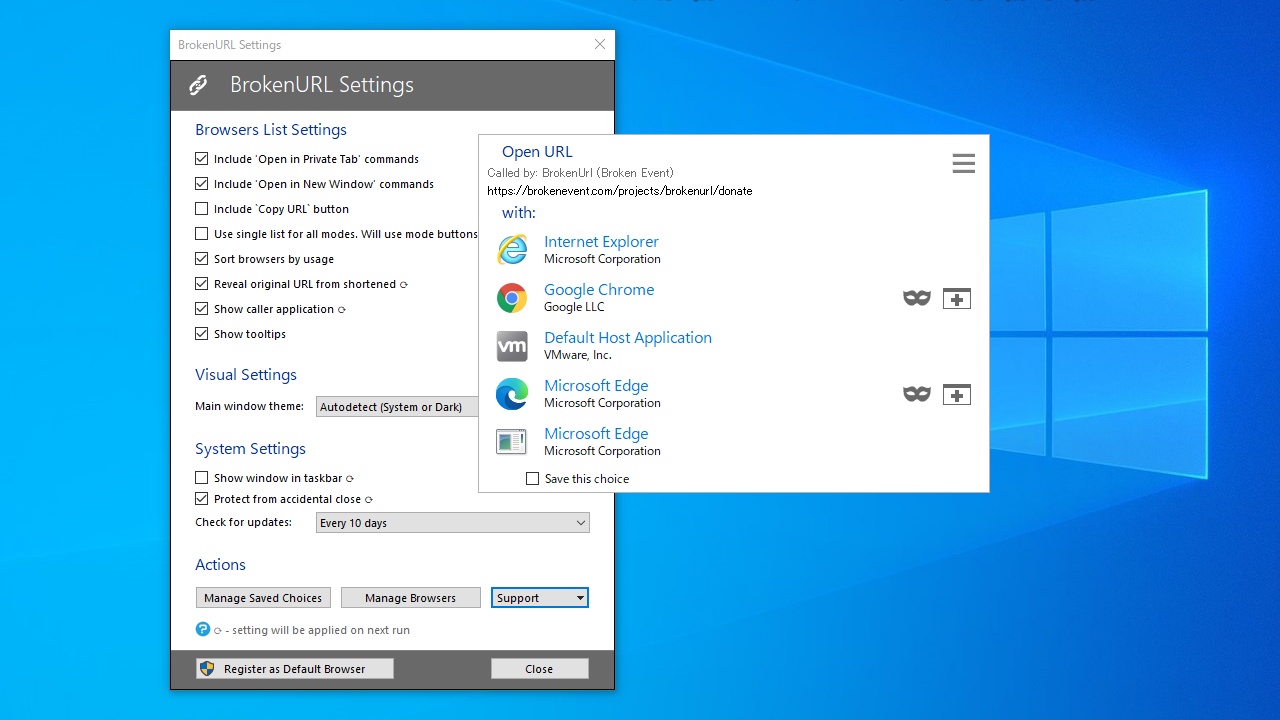Close the BrokenURL Settings window with X
Image resolution: width=1280 pixels, height=720 pixels.
[600, 44]
